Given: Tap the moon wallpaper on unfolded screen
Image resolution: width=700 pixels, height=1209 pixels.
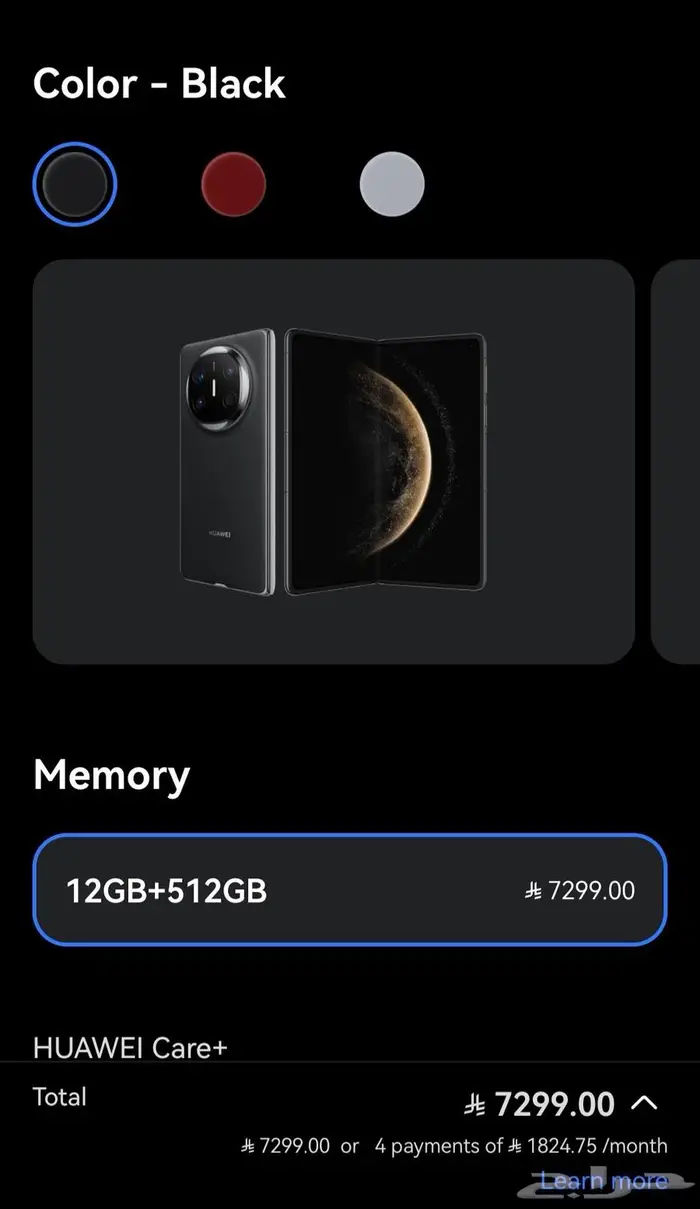Looking at the screenshot, I should pyautogui.click(x=398, y=462).
